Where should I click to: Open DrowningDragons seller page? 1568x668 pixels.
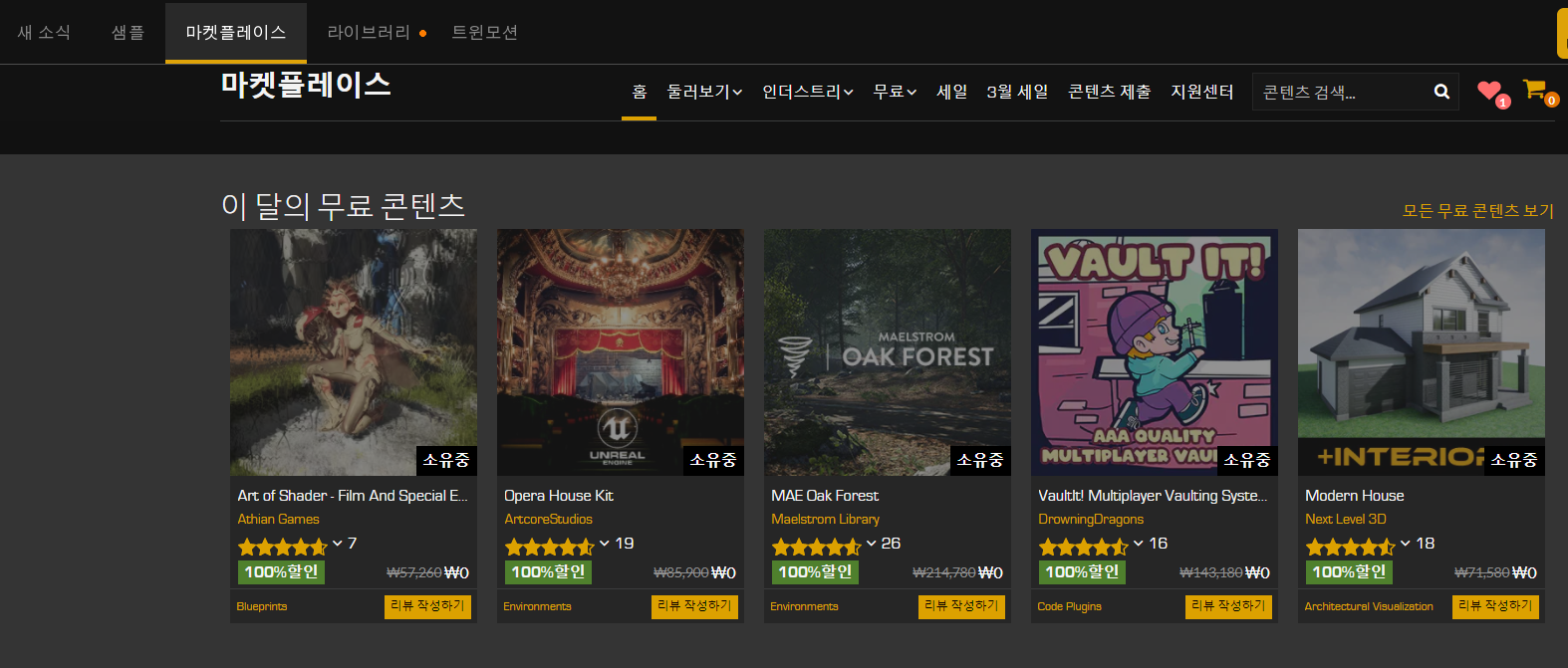pos(1091,520)
